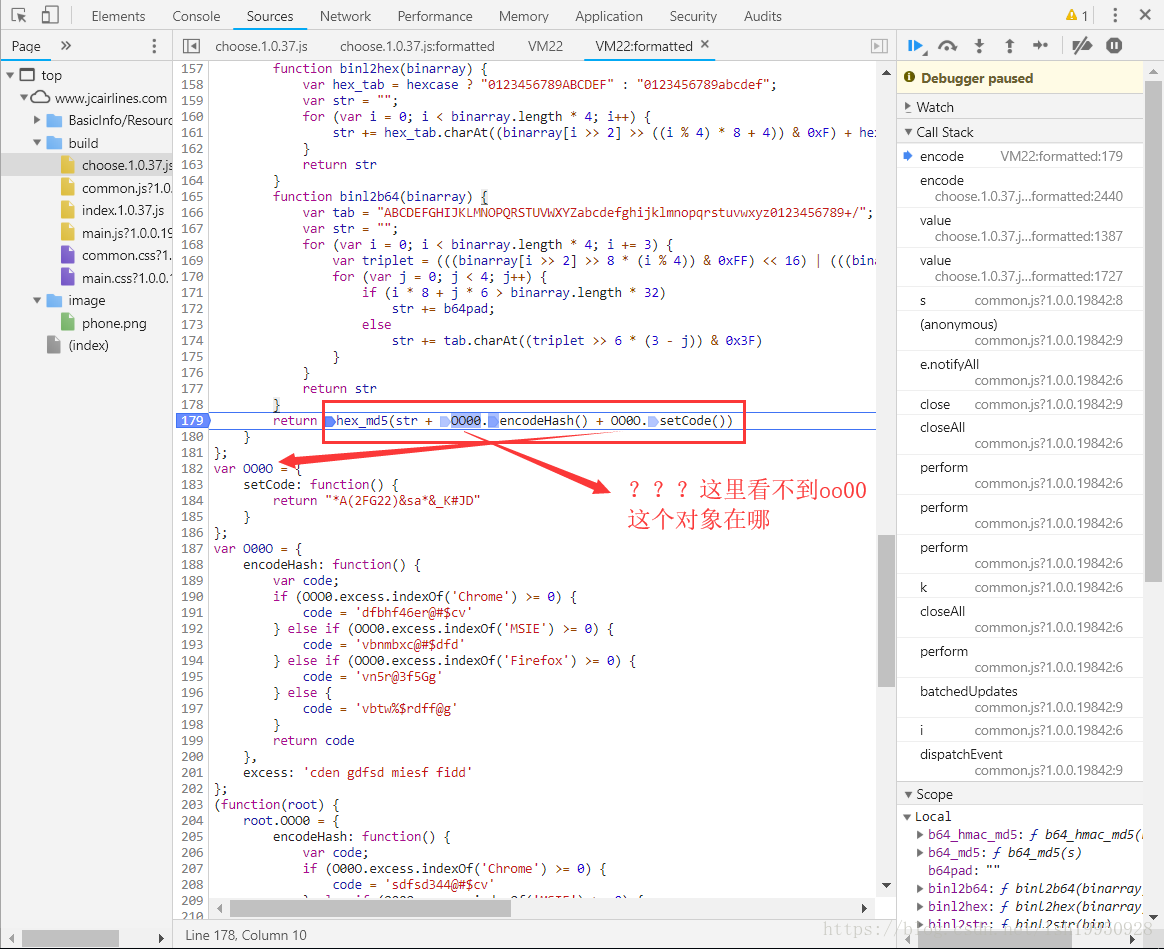Select encode frame at formatted:2440
The width and height of the screenshot is (1164, 949).
tap(1021, 189)
